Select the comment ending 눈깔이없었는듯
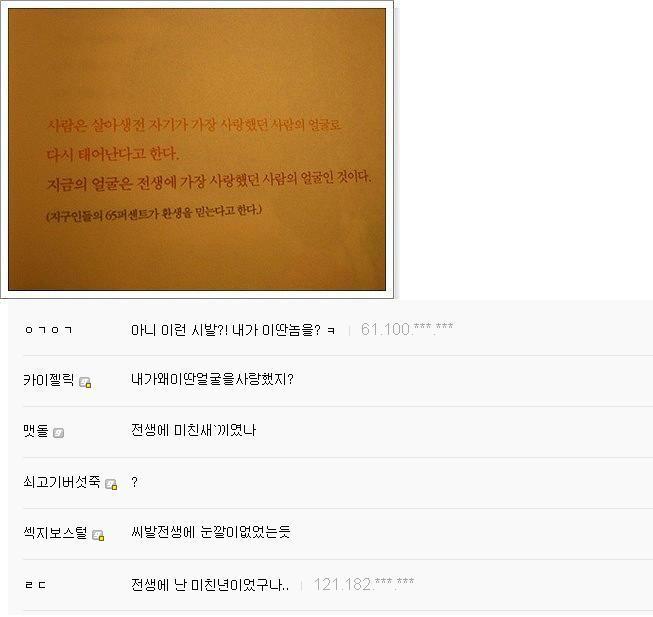The height and width of the screenshot is (617, 653). pyautogui.click(x=211, y=532)
